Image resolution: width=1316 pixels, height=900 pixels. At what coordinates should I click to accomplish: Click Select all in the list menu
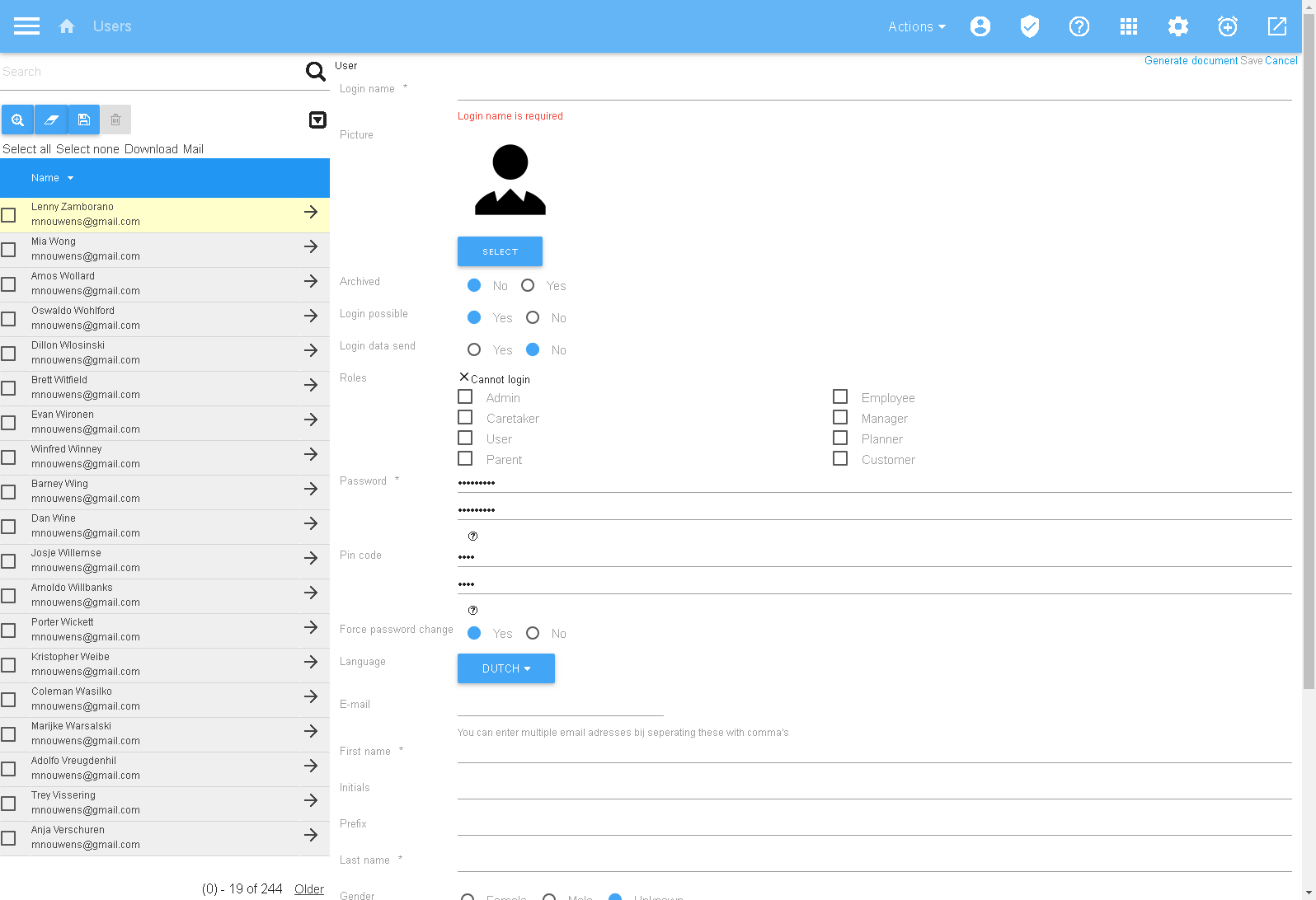coord(26,149)
